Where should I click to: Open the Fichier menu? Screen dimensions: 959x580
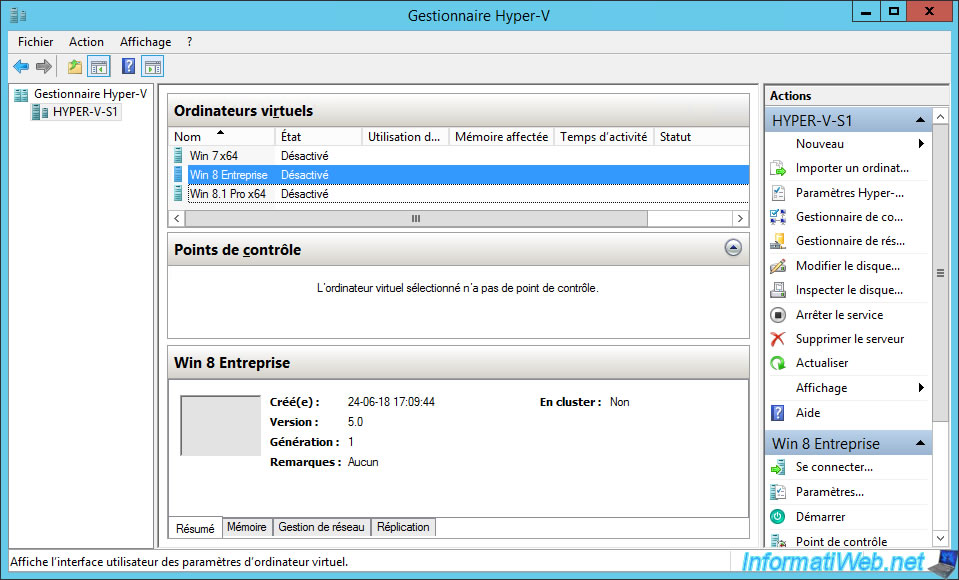(35, 42)
